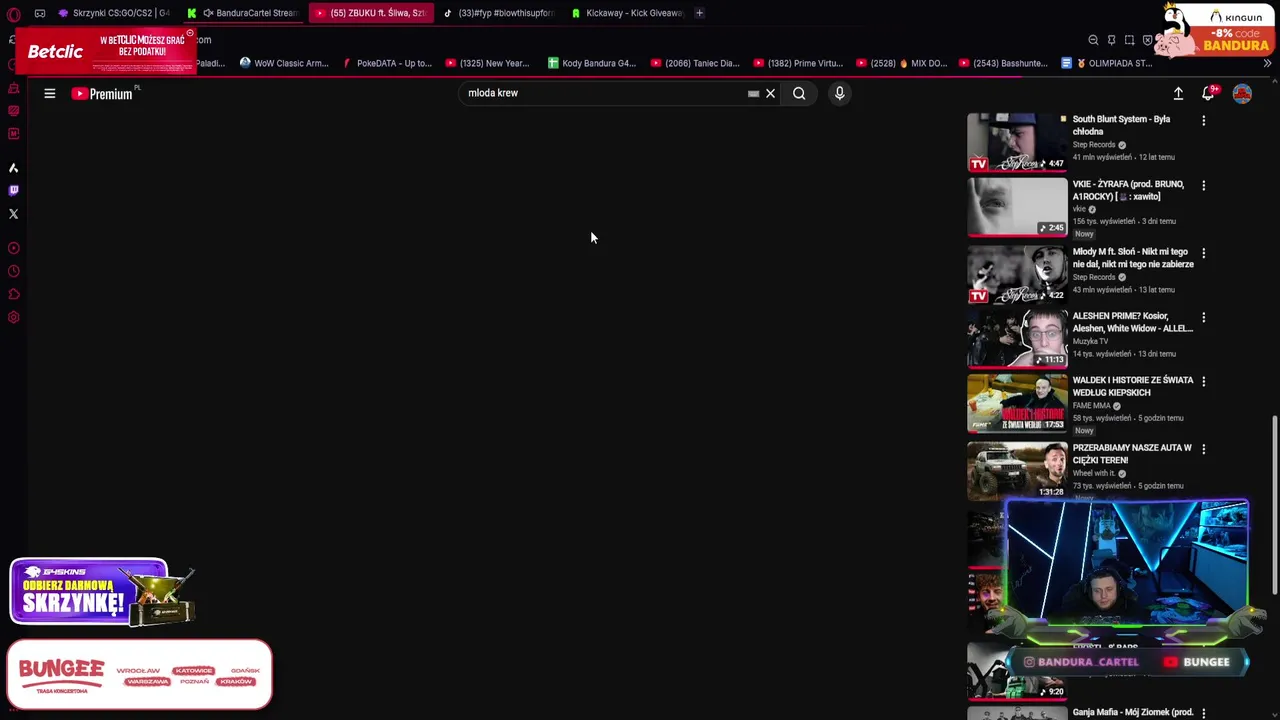This screenshot has width=1280, height=720.
Task: Open options for WALDEK I HISTORIE video
Action: pos(1203,382)
